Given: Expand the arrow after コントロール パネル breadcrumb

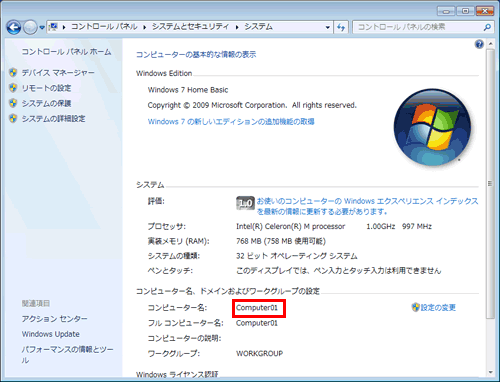Looking at the screenshot, I should (145, 27).
